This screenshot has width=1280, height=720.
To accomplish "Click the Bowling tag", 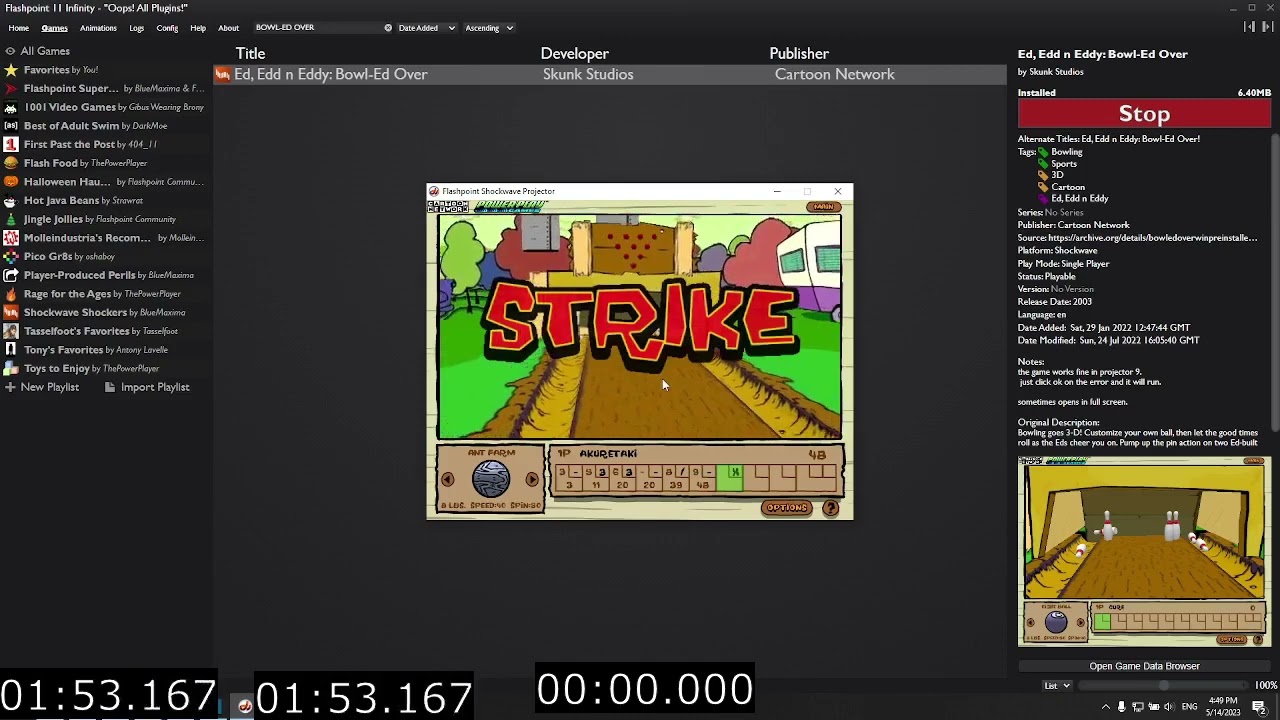I will coord(1066,152).
